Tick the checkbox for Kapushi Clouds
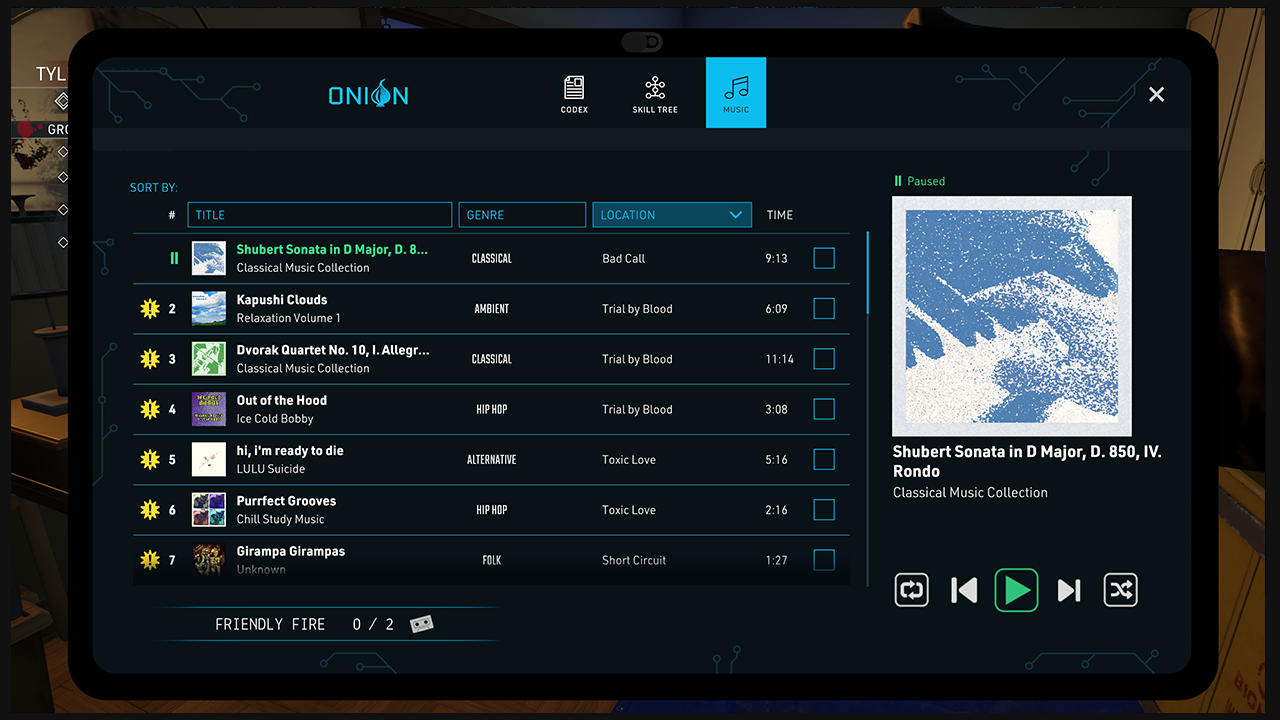This screenshot has width=1280, height=720. coord(824,309)
